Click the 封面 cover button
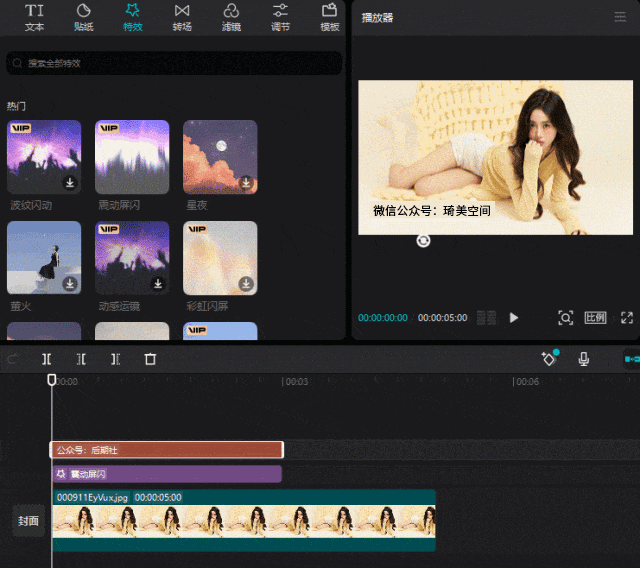This screenshot has height=568, width=640. pyautogui.click(x=29, y=521)
